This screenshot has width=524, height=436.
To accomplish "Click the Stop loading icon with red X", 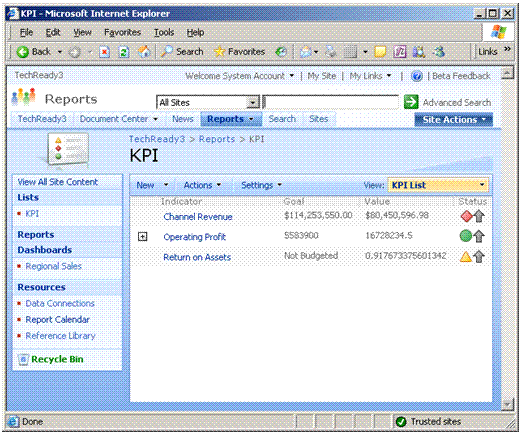I will pos(105,52).
